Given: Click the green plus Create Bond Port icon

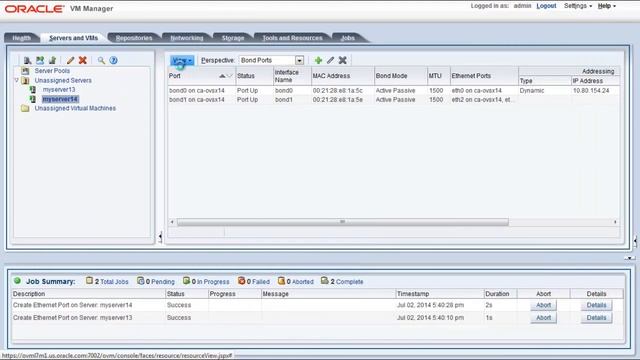Looking at the screenshot, I should (318, 60).
